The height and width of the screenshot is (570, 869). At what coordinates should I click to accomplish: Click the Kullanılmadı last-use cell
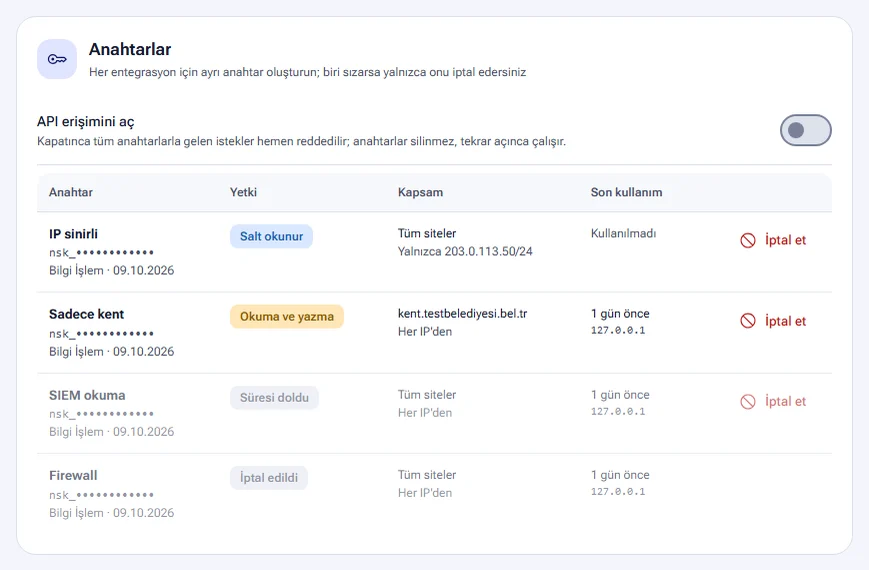coord(623,233)
